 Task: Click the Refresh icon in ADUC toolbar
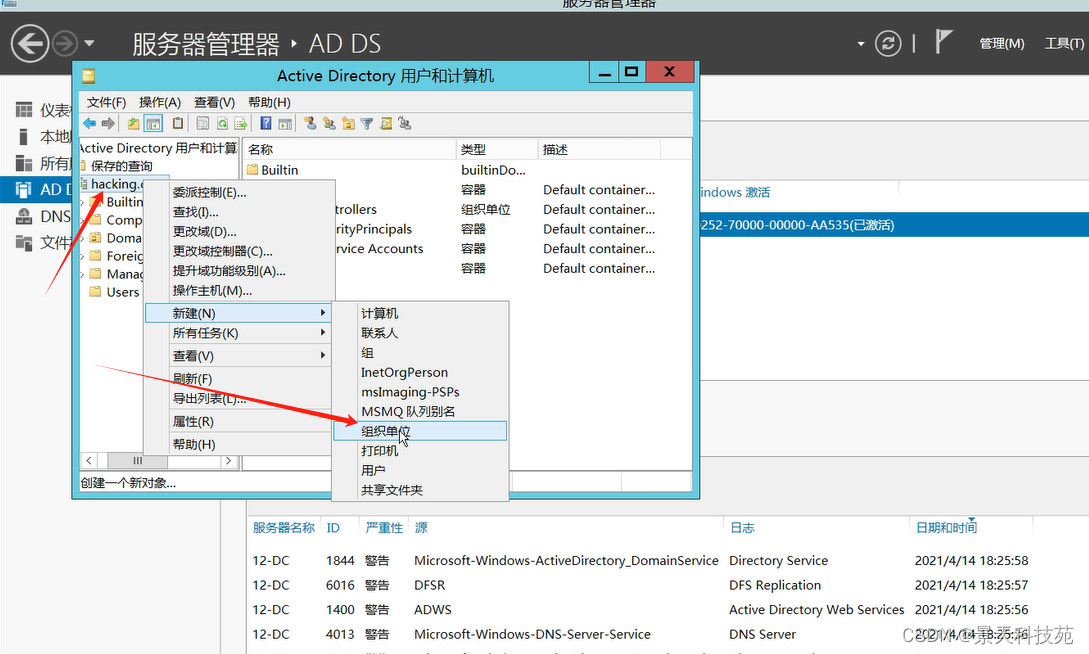(x=222, y=124)
